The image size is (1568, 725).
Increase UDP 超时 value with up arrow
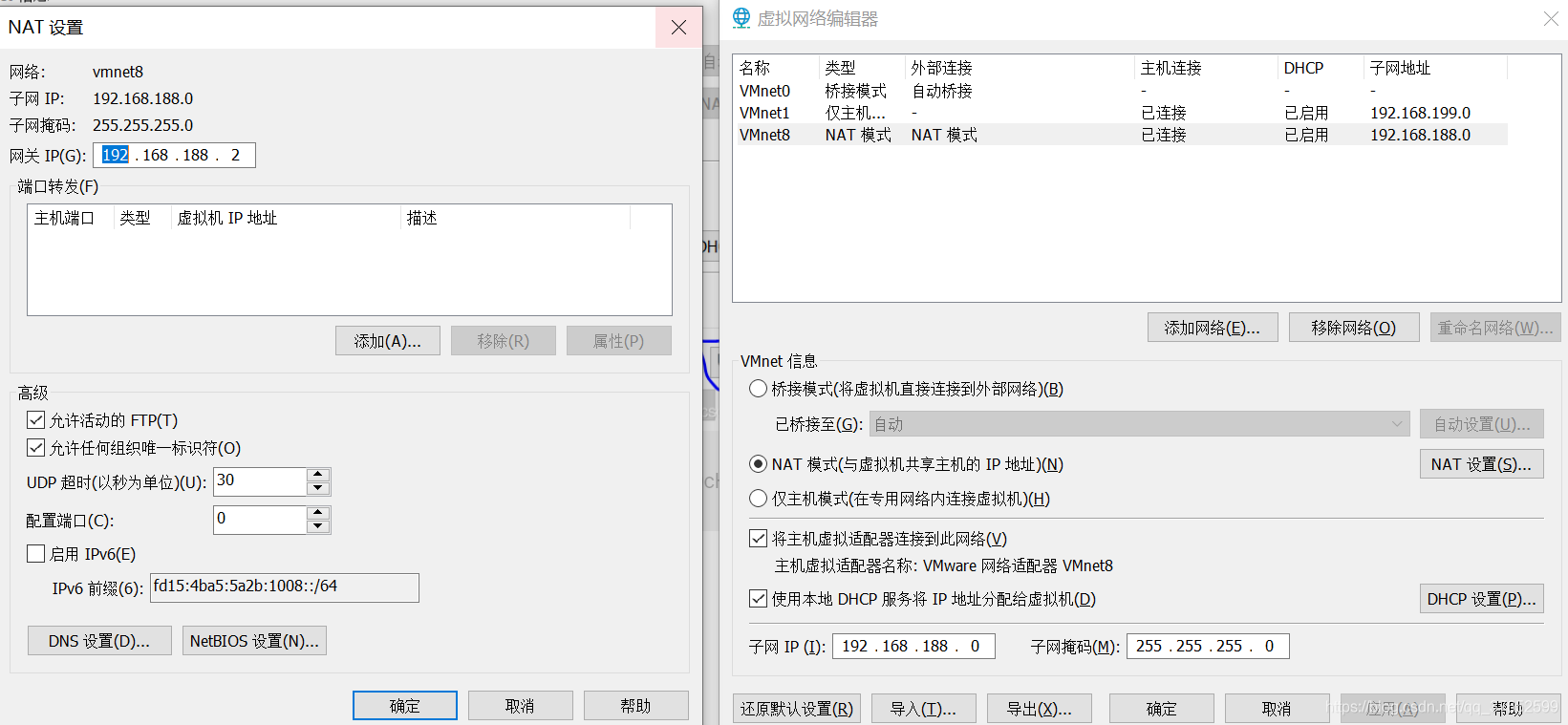pyautogui.click(x=318, y=475)
